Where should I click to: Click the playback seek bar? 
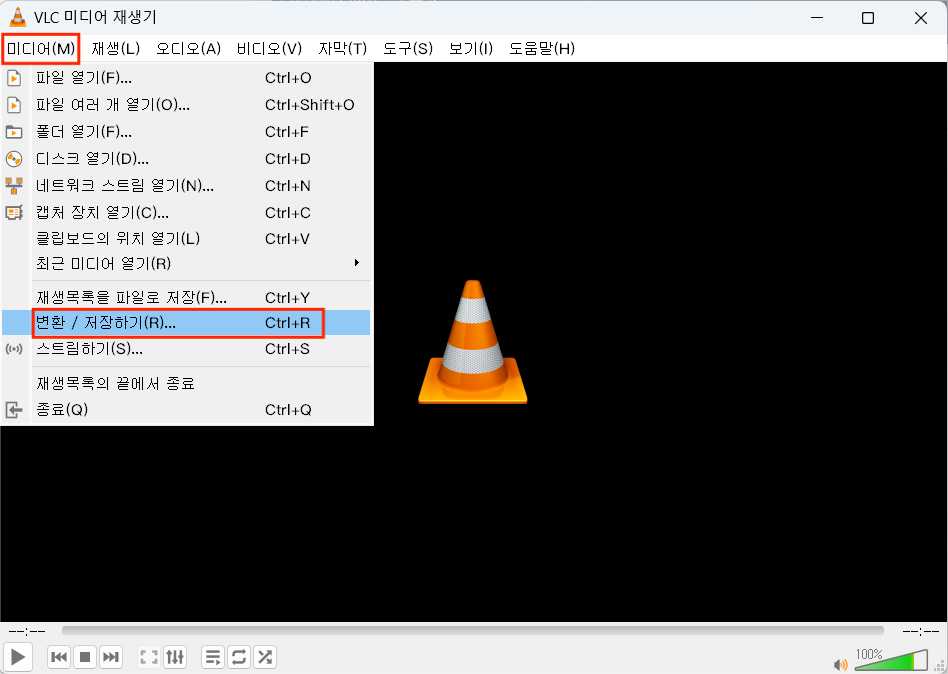470,630
